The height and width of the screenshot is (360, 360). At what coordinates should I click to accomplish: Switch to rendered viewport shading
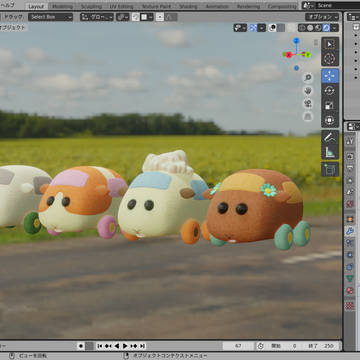click(326, 28)
